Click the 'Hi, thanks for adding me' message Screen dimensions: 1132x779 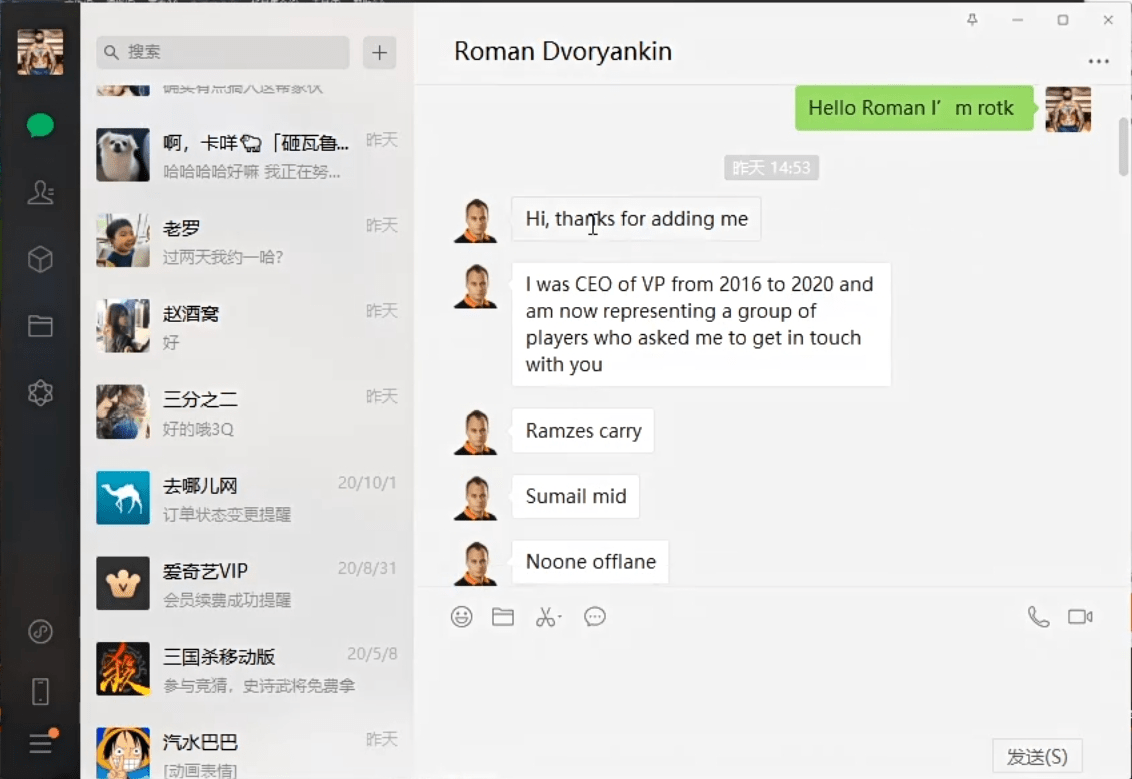click(636, 219)
